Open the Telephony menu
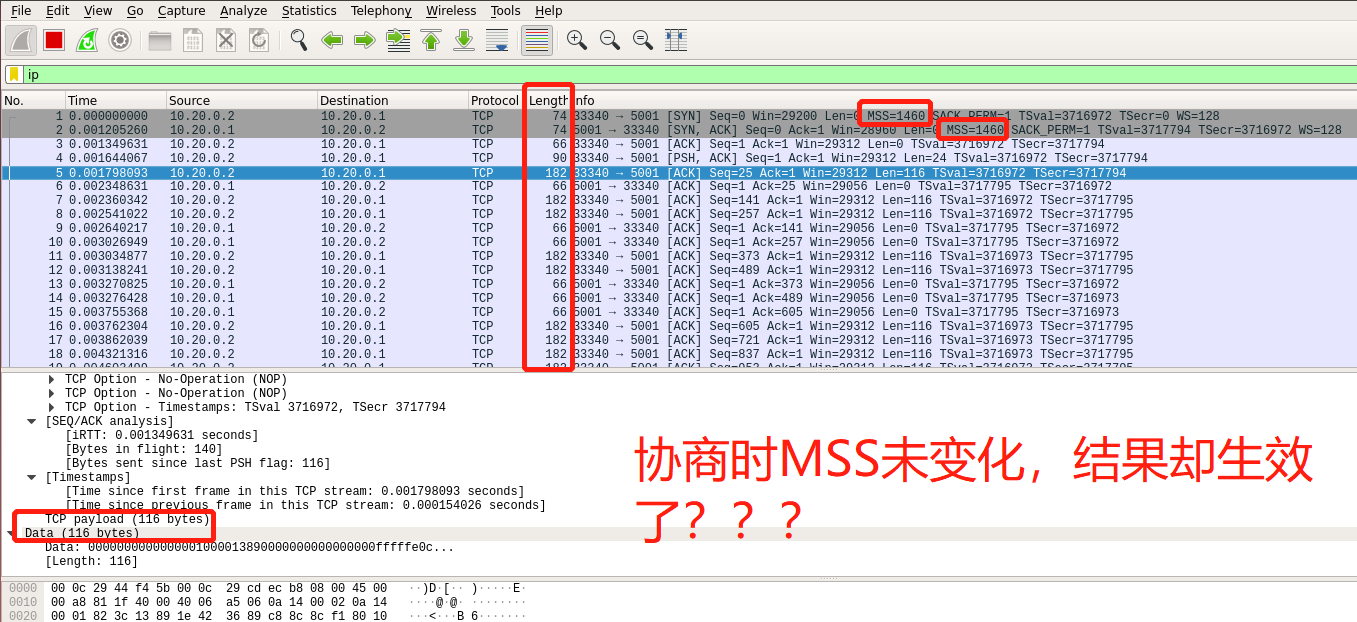The height and width of the screenshot is (622, 1357). 380,11
